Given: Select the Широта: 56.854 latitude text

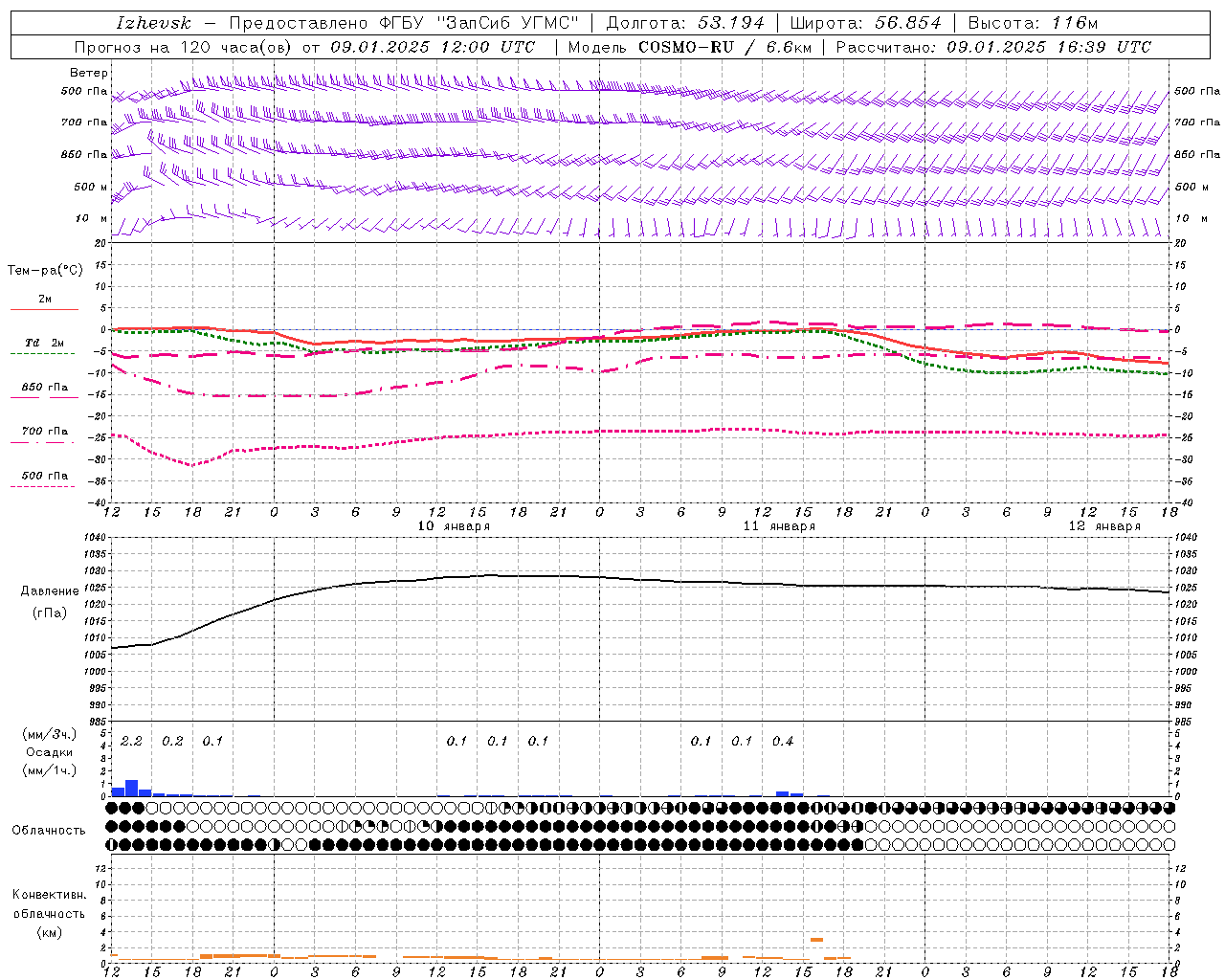Looking at the screenshot, I should coord(865,23).
